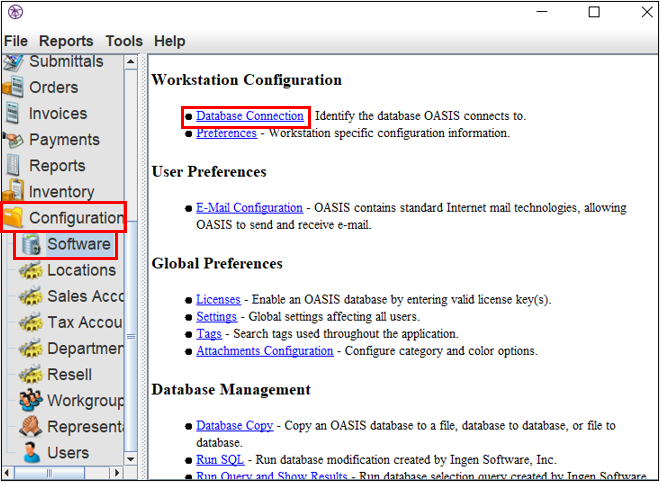Click the sidebar horizontal scroll right arrow
The image size is (662, 484).
(117, 473)
